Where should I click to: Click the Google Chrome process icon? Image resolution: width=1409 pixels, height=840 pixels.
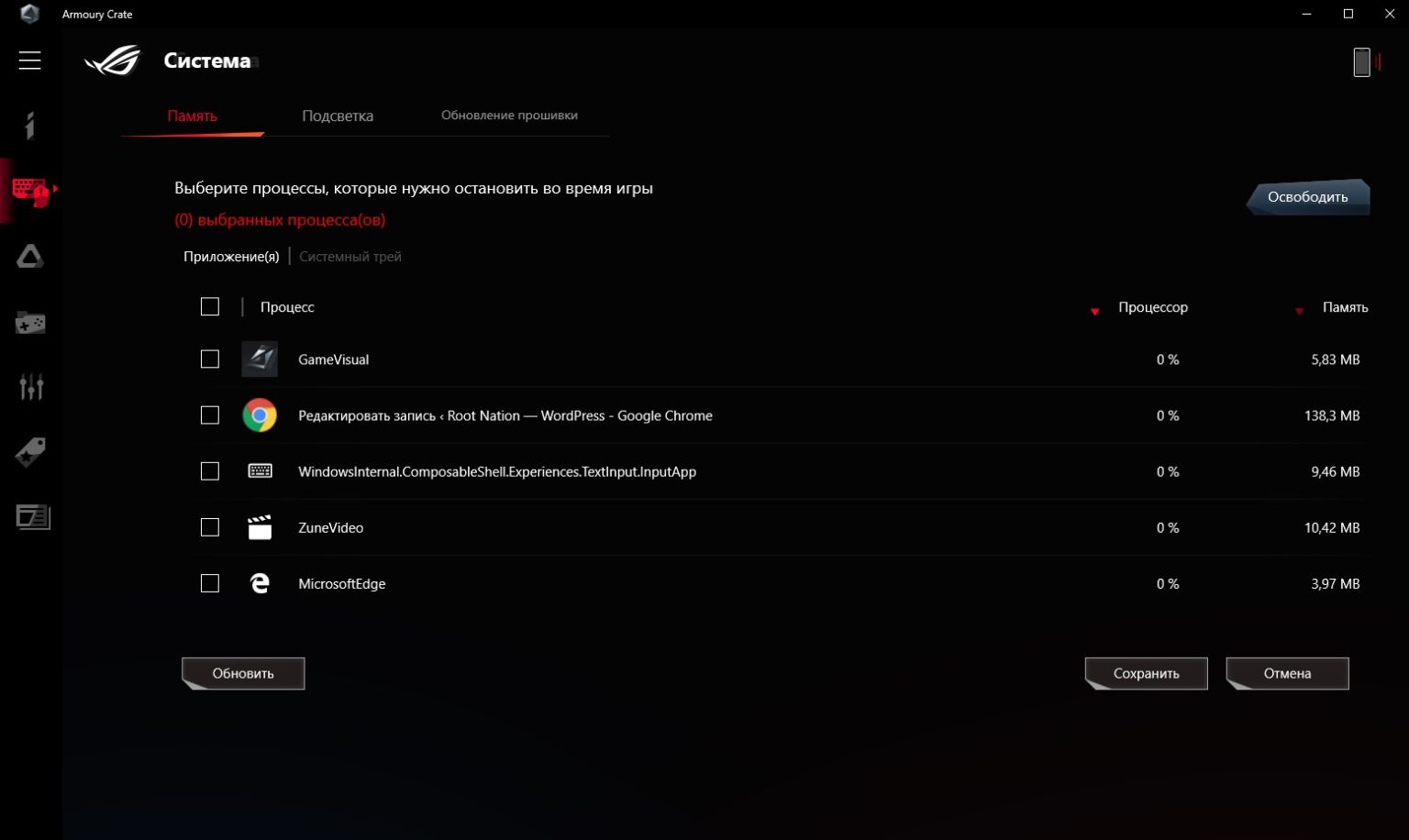tap(260, 415)
